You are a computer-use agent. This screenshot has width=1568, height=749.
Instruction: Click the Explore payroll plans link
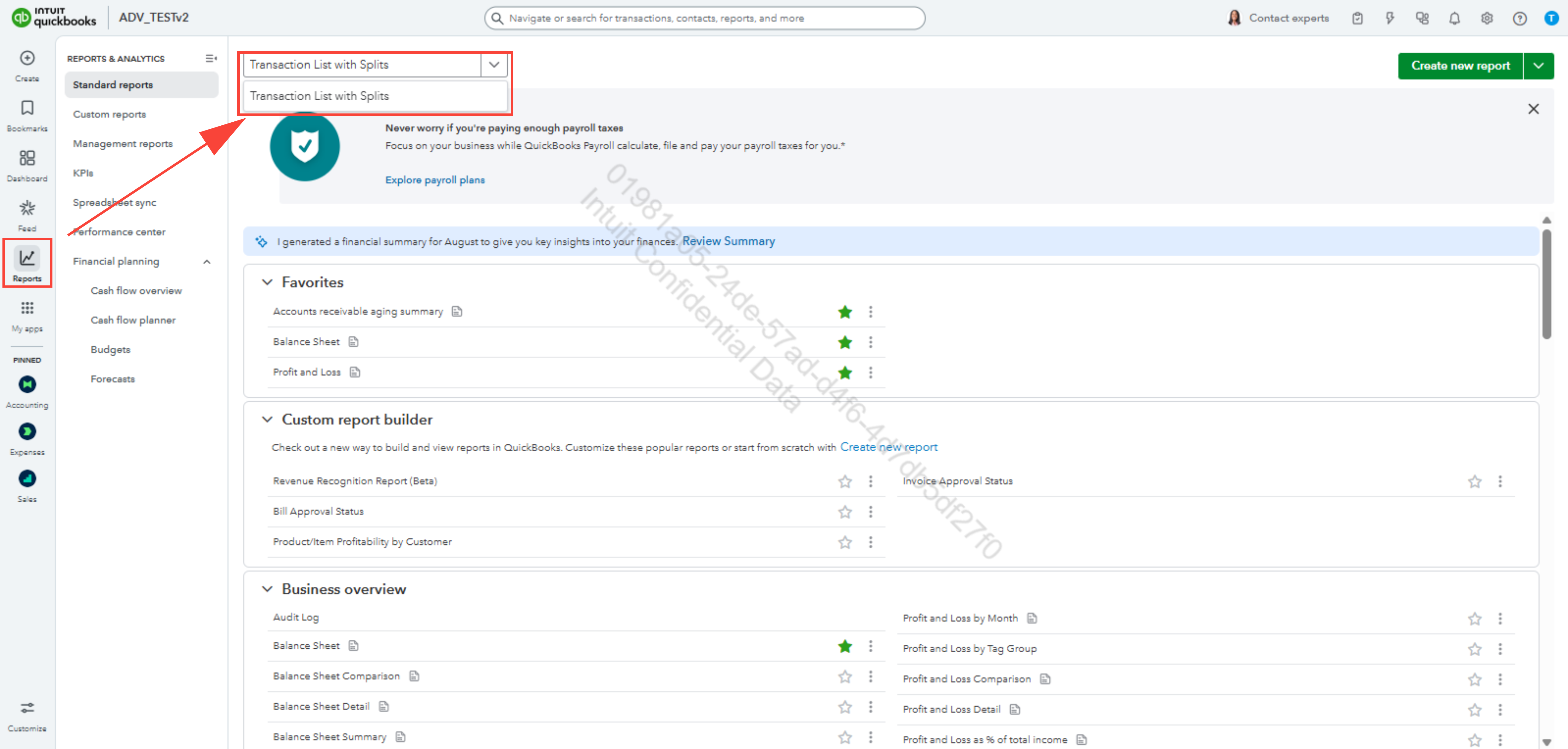435,180
